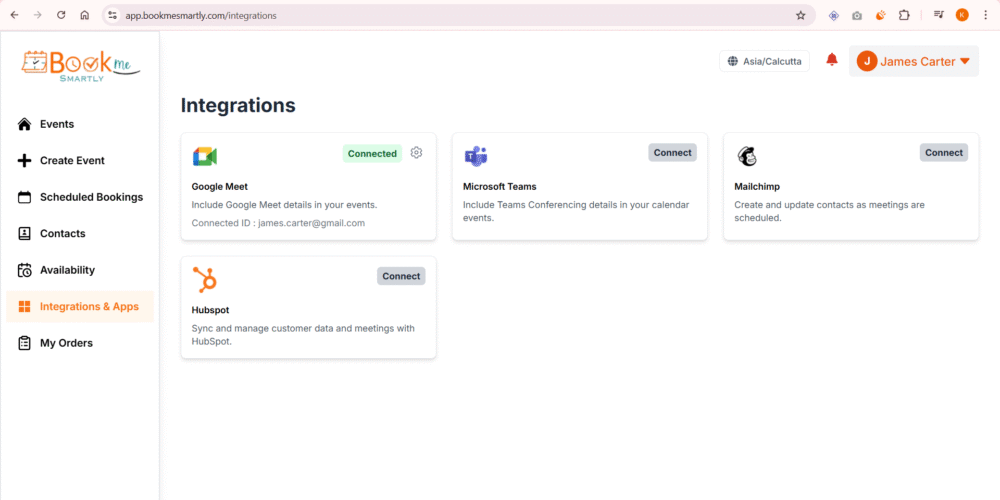The height and width of the screenshot is (500, 1000).
Task: Open Scheduled Bookings from sidebar
Action: [x=90, y=197]
